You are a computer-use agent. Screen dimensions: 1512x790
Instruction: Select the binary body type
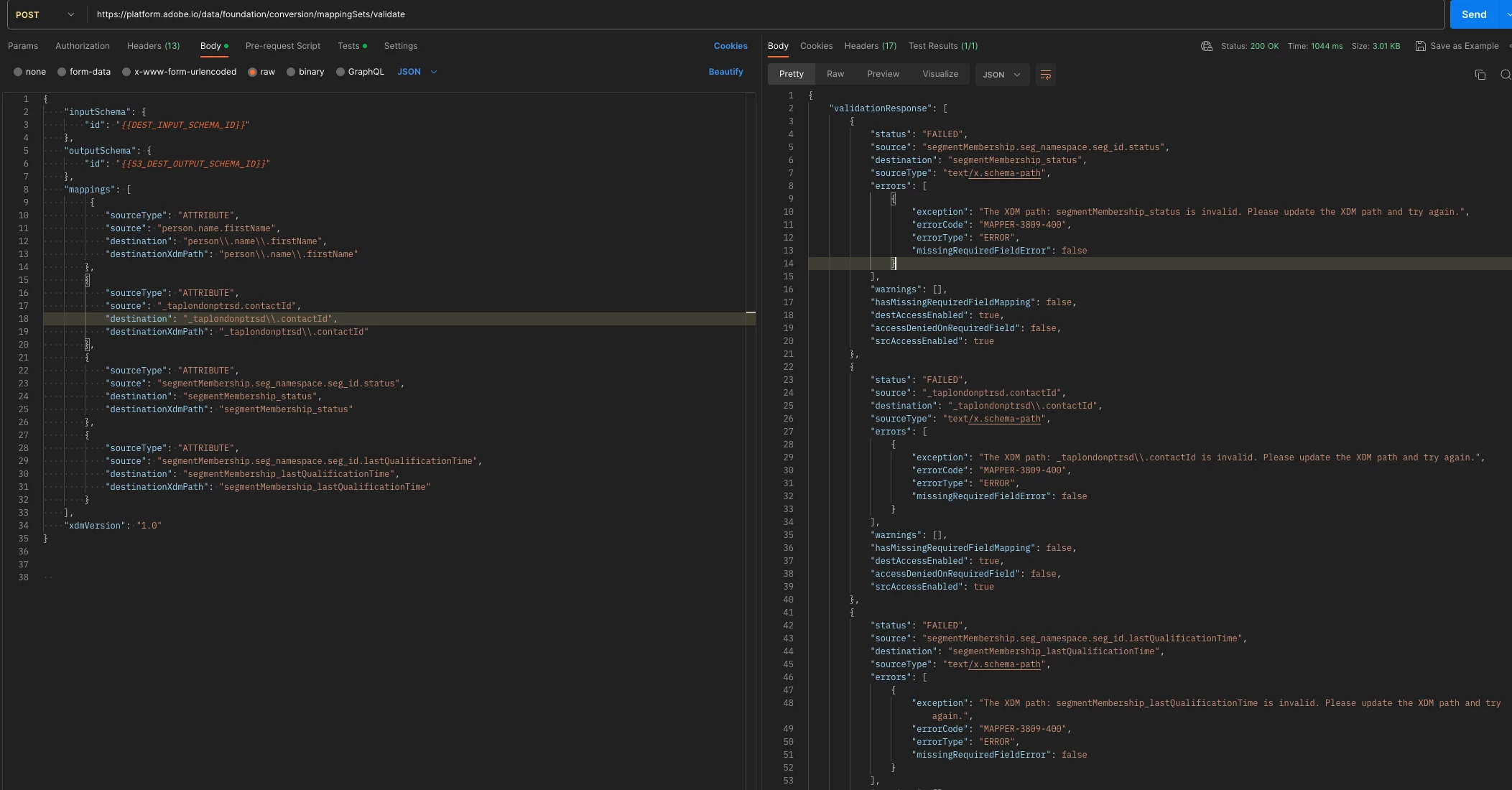291,72
